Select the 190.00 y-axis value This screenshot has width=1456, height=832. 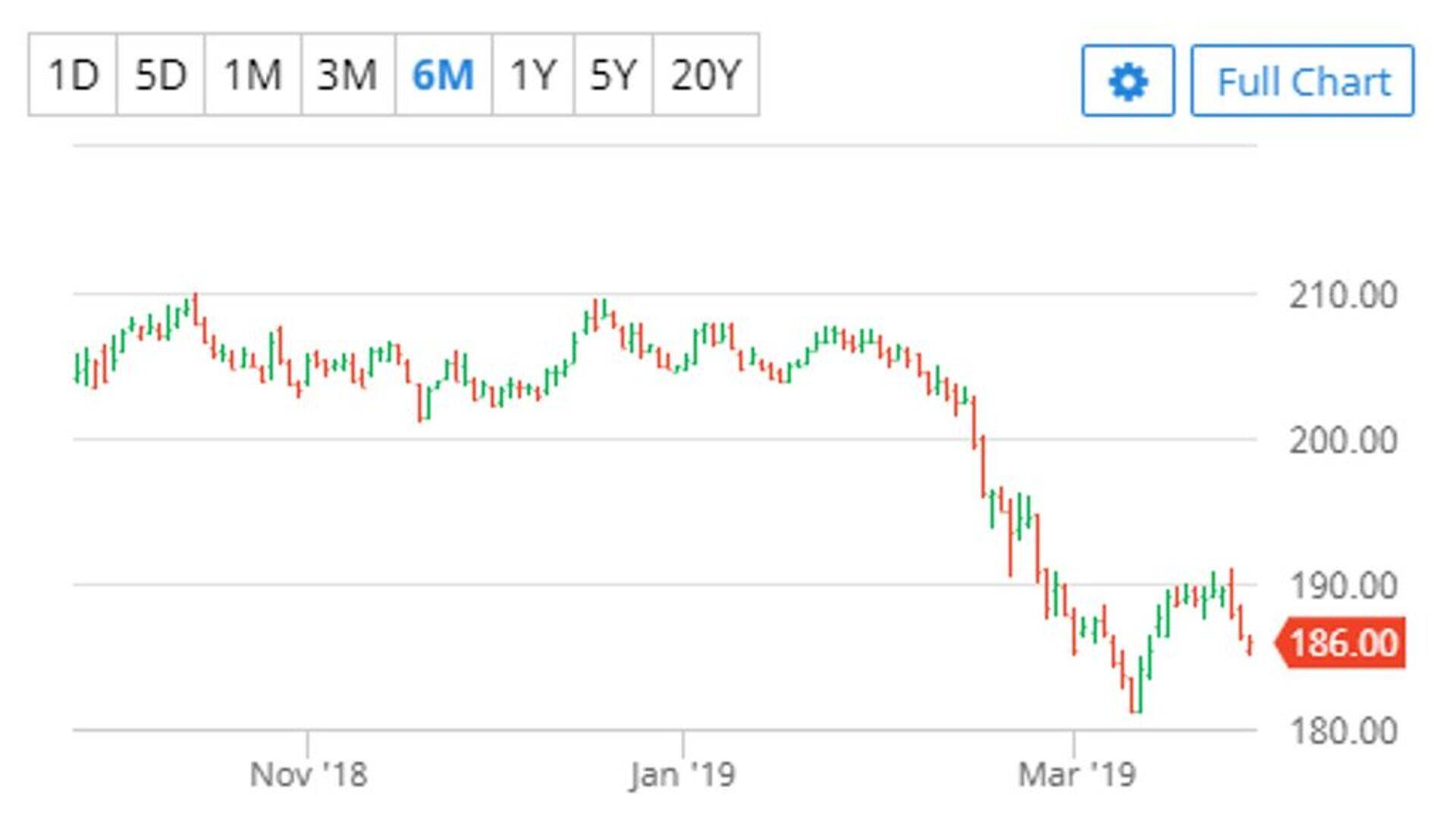1342,586
